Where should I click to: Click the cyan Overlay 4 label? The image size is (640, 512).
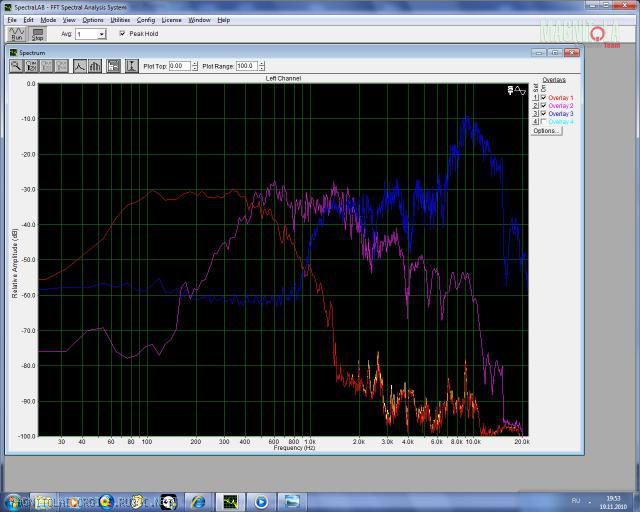pos(561,121)
